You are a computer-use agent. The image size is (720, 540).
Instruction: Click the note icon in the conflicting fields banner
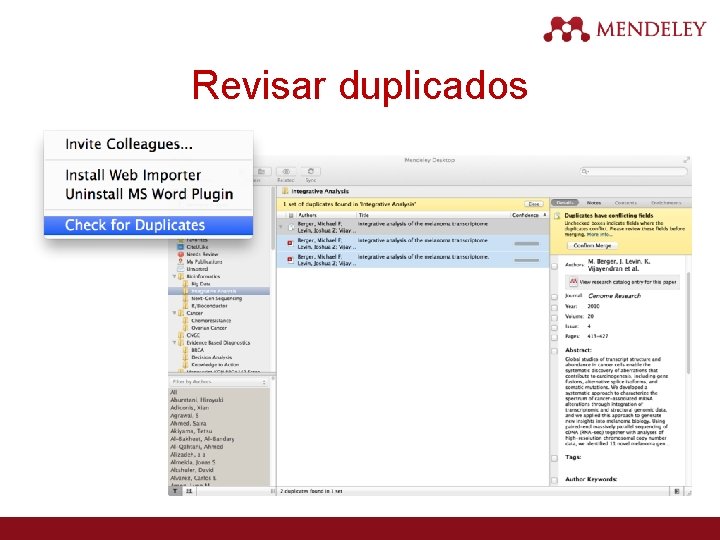(x=557, y=216)
